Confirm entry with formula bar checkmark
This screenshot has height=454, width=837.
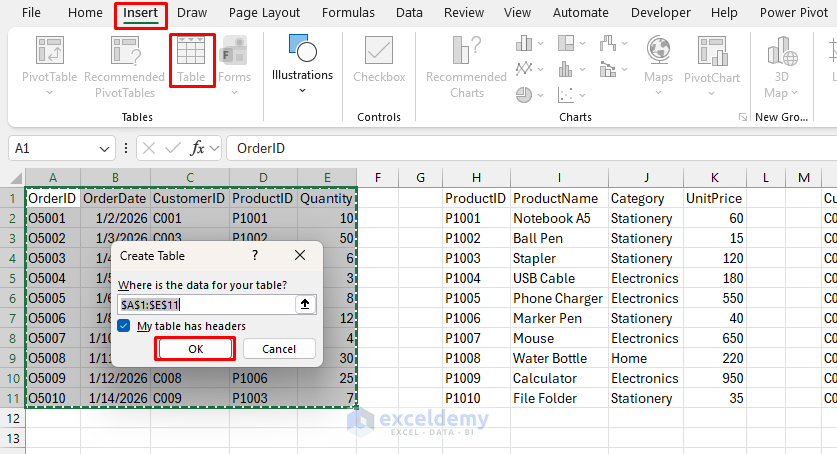pyautogui.click(x=172, y=148)
